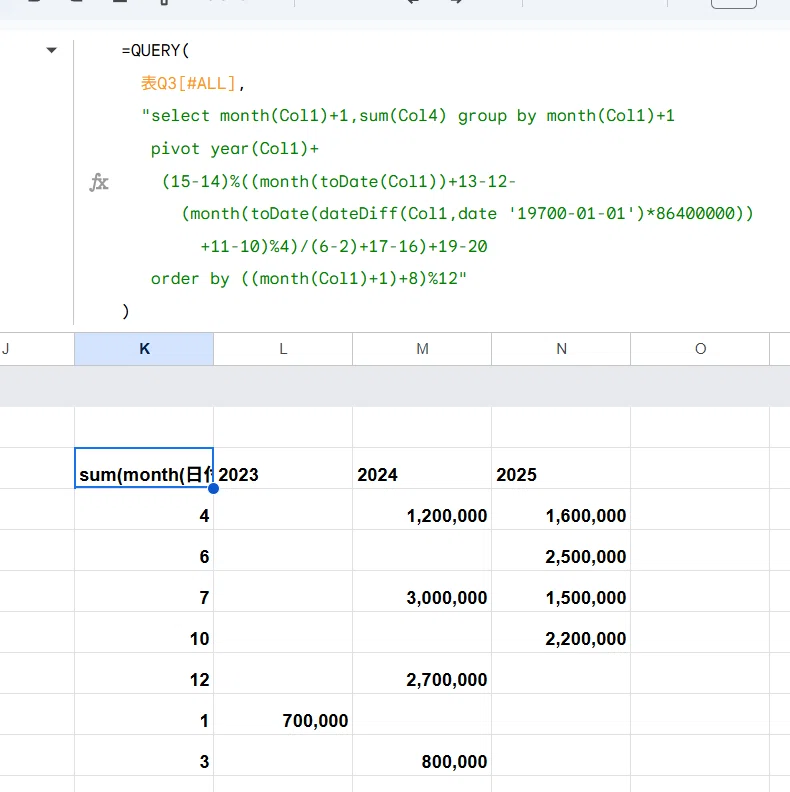Select column L header

point(283,349)
